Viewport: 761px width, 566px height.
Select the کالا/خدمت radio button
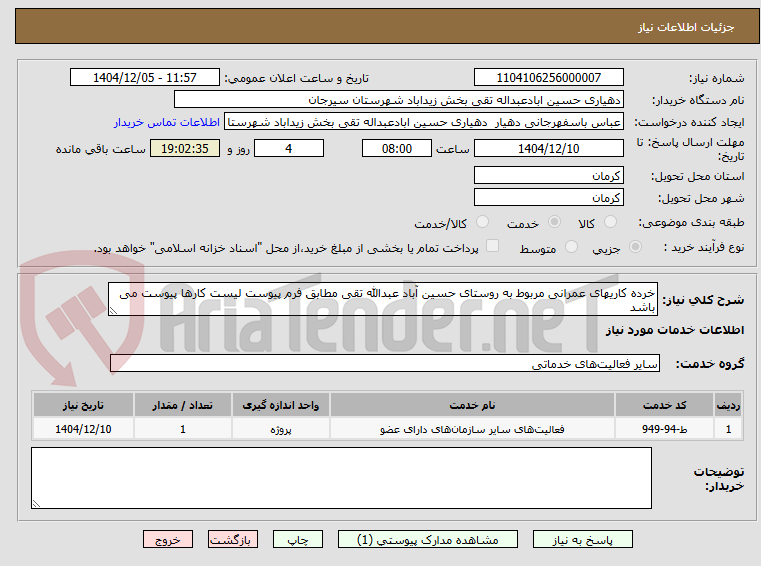tap(482, 222)
